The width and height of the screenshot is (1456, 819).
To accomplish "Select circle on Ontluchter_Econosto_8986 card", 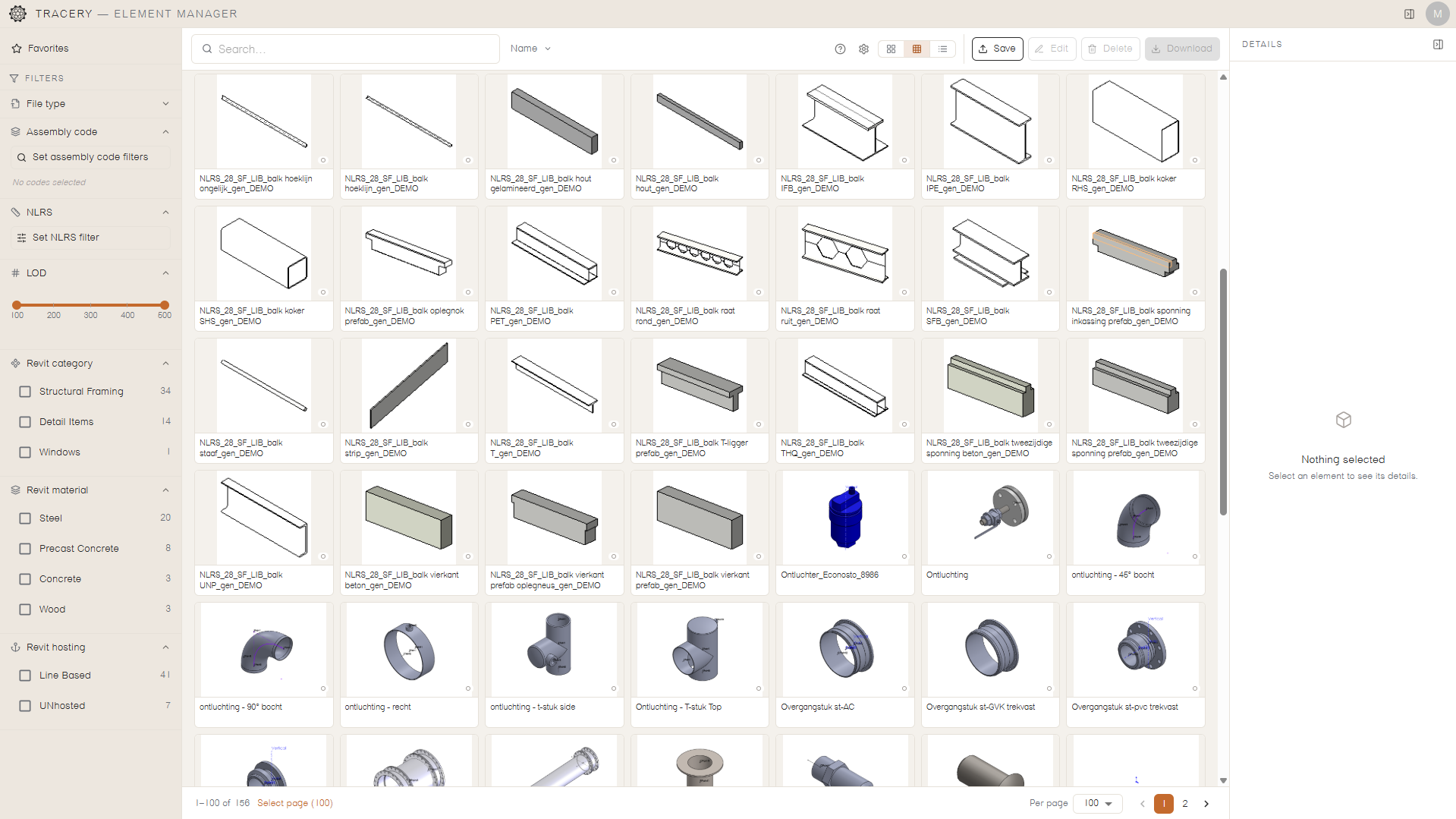I will pos(904,557).
